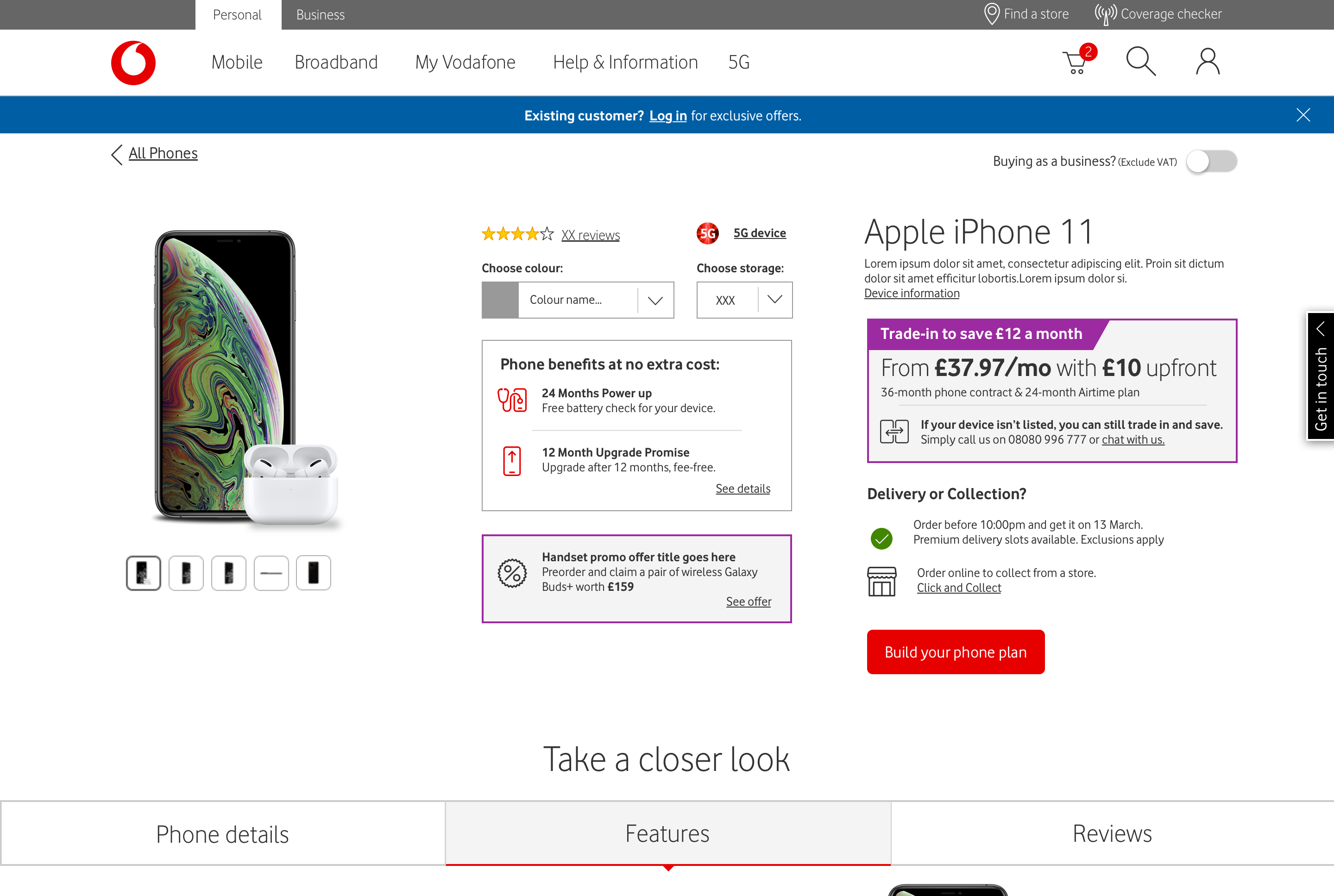Click Build your phone plan button
This screenshot has width=1334, height=896.
coord(955,652)
